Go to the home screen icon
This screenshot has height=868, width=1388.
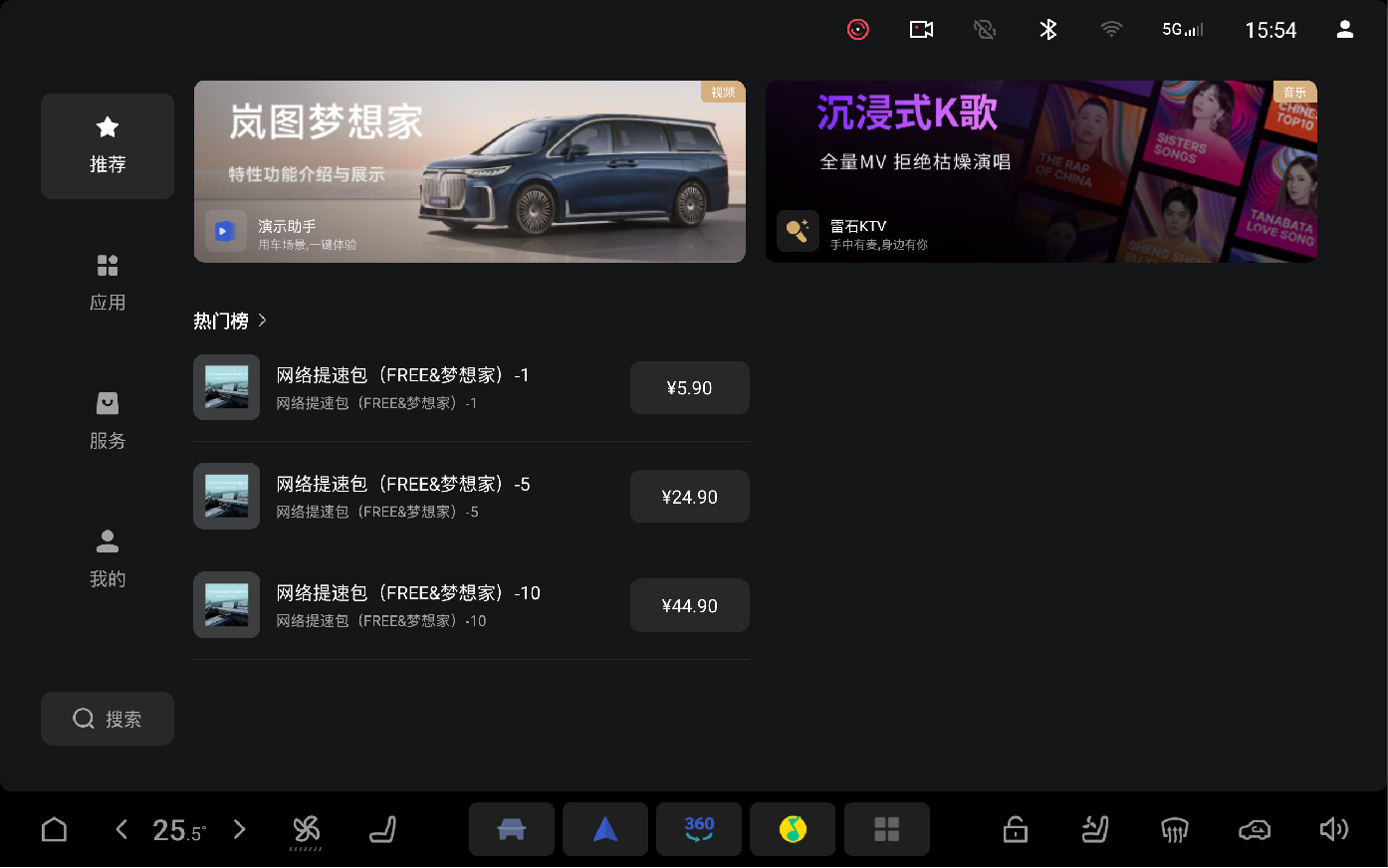(x=55, y=829)
